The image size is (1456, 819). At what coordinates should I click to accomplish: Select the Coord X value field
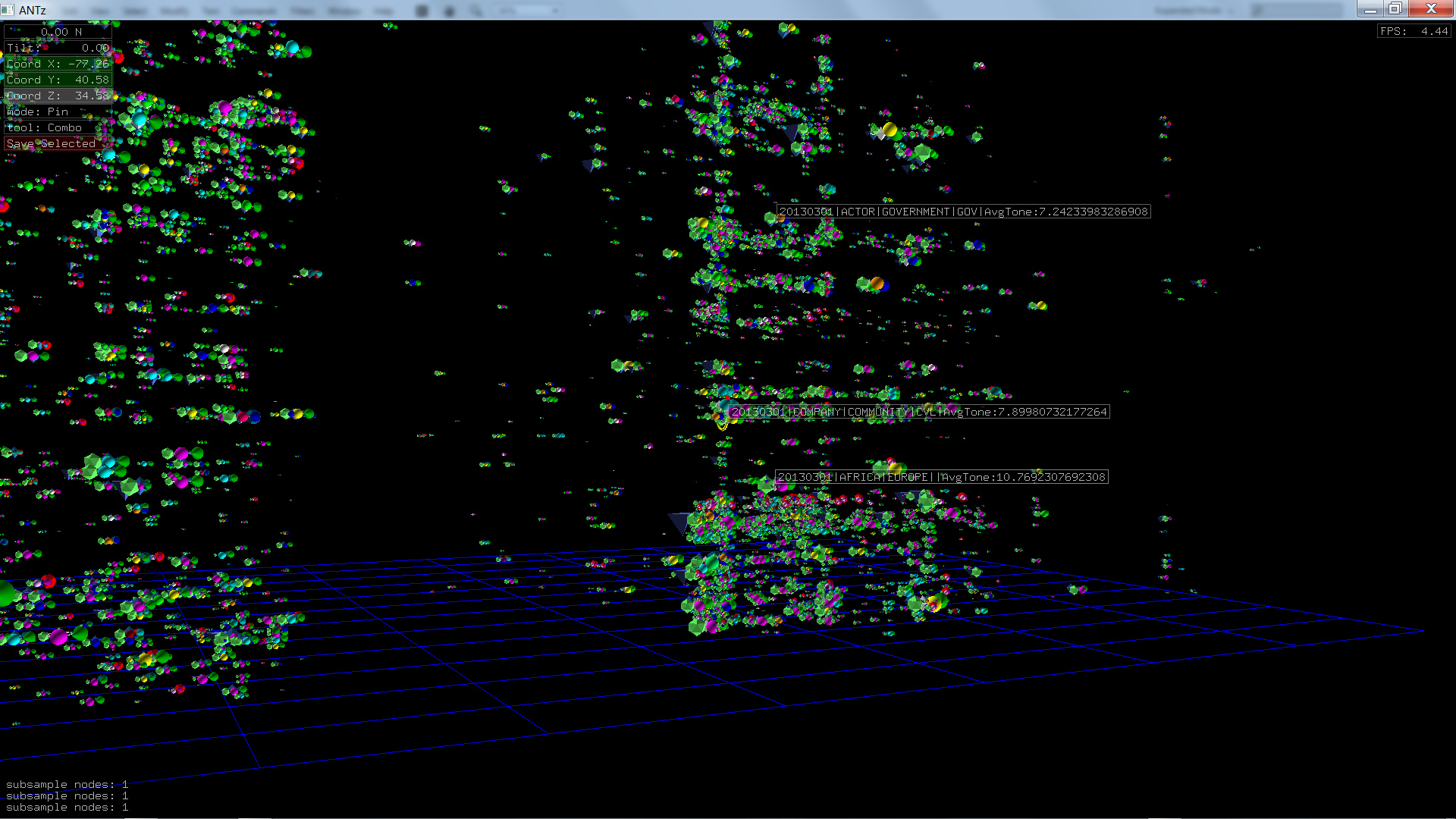[58, 64]
